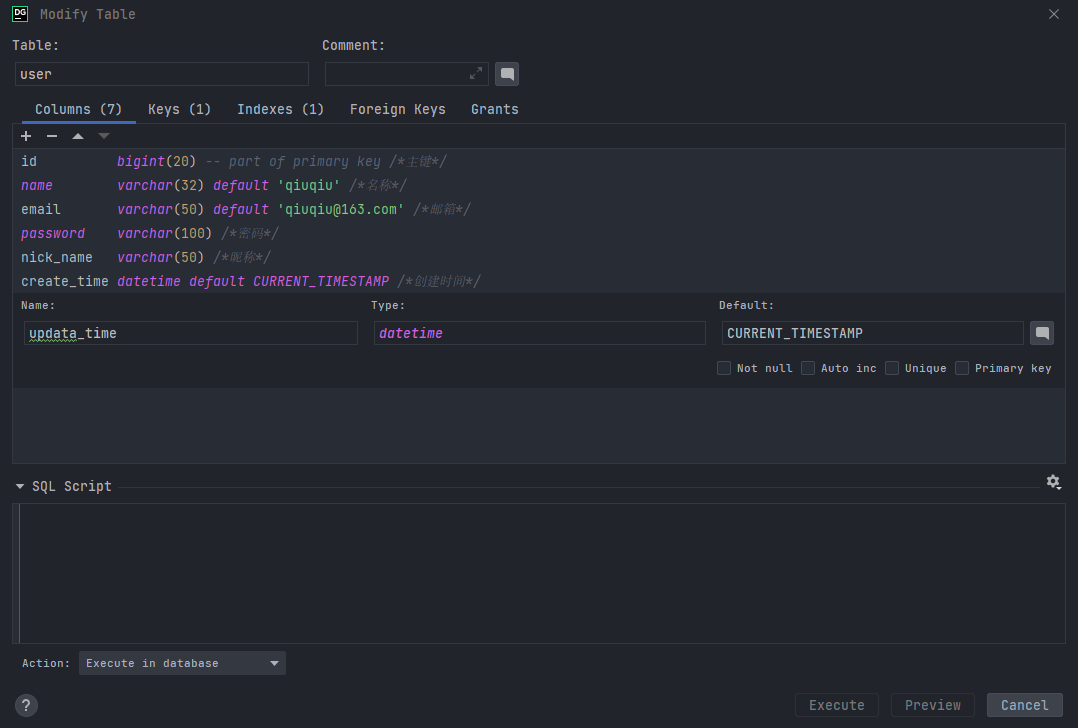Move column up with arrow icon
Viewport: 1078px width, 728px height.
click(x=78, y=136)
